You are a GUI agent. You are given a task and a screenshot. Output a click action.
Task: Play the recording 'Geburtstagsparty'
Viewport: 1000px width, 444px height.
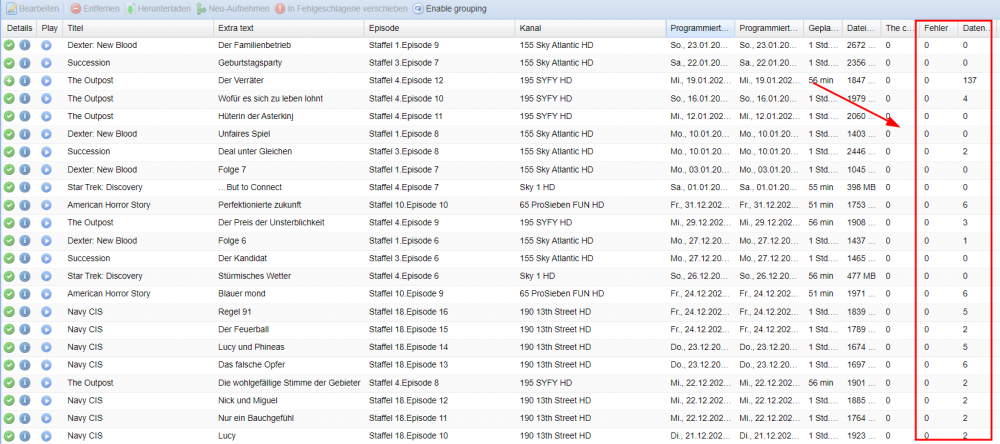(47, 63)
